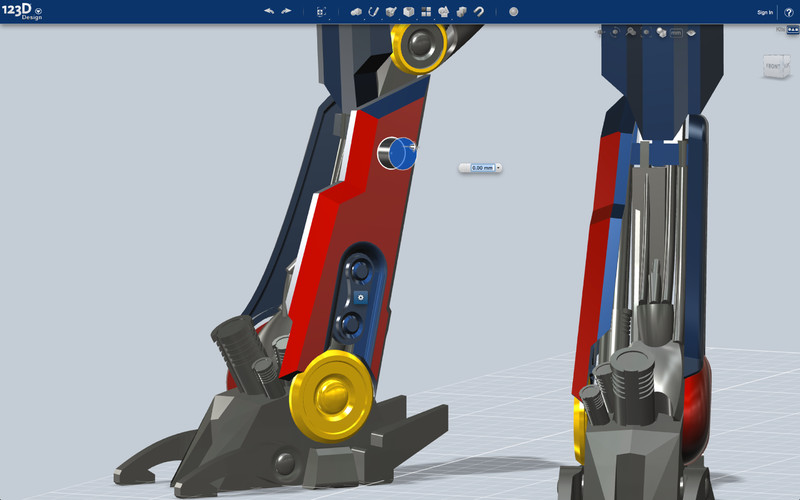
Task: Open the Primitives shapes tool
Action: point(356,12)
